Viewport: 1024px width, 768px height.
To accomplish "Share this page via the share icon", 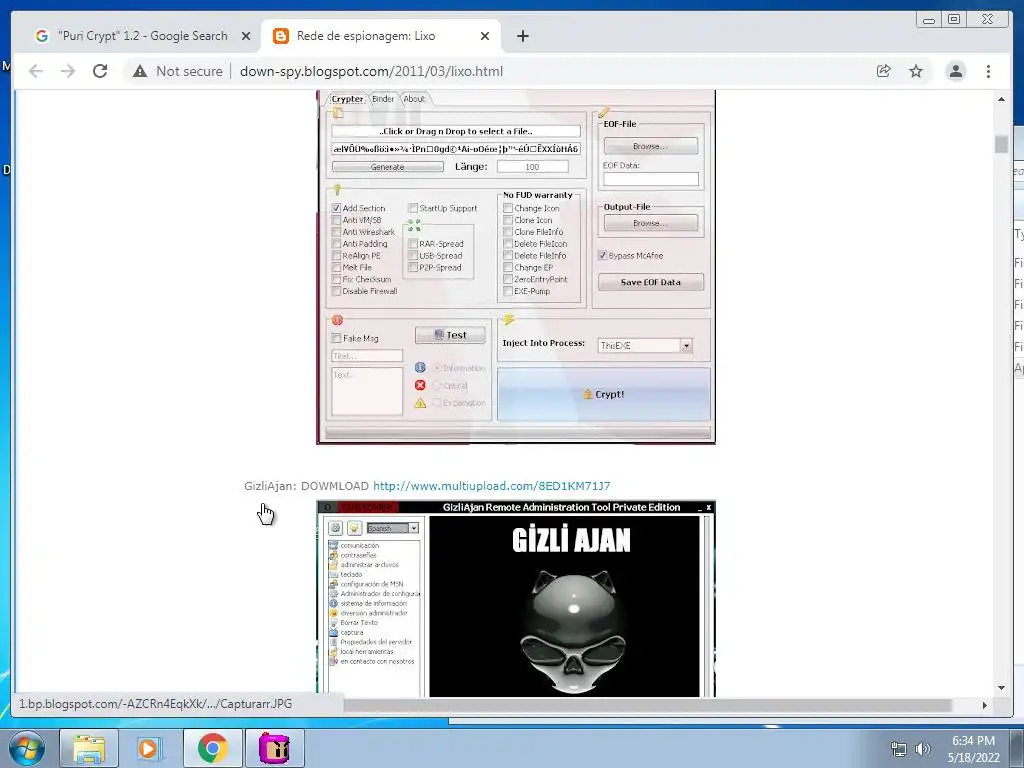I will 884,71.
